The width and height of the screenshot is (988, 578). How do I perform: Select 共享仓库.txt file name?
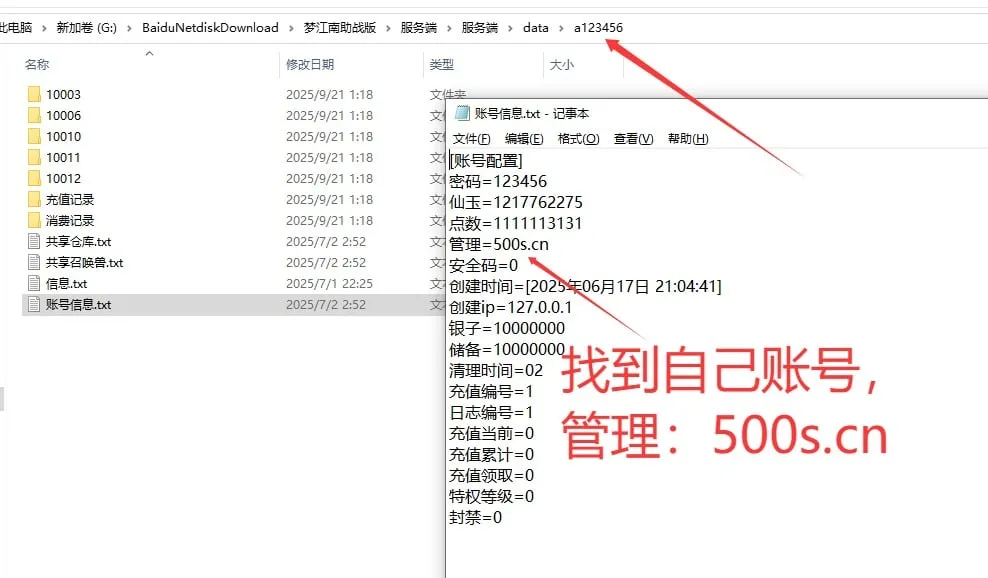click(78, 241)
